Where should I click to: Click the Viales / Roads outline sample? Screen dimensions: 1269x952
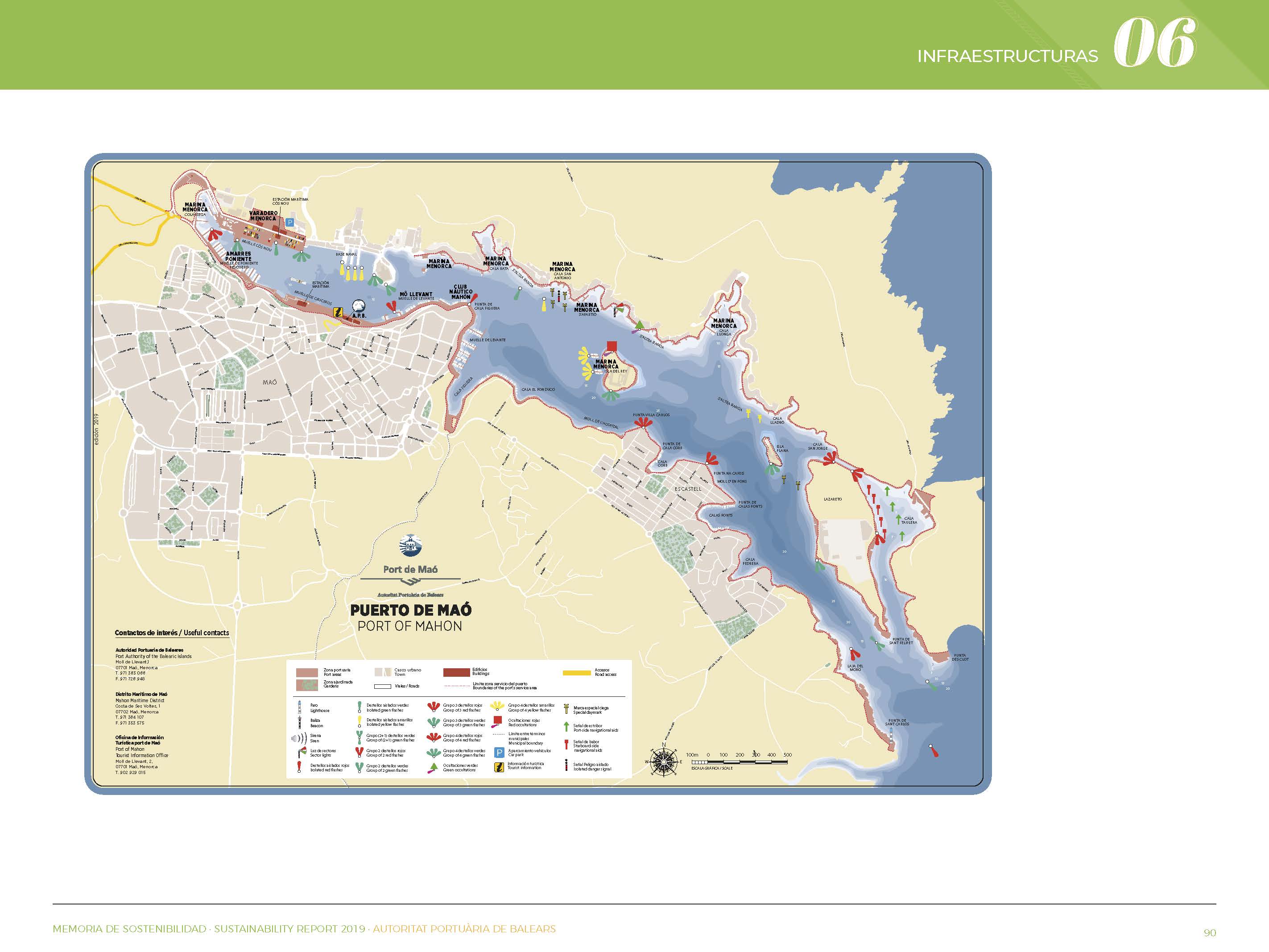click(x=383, y=686)
